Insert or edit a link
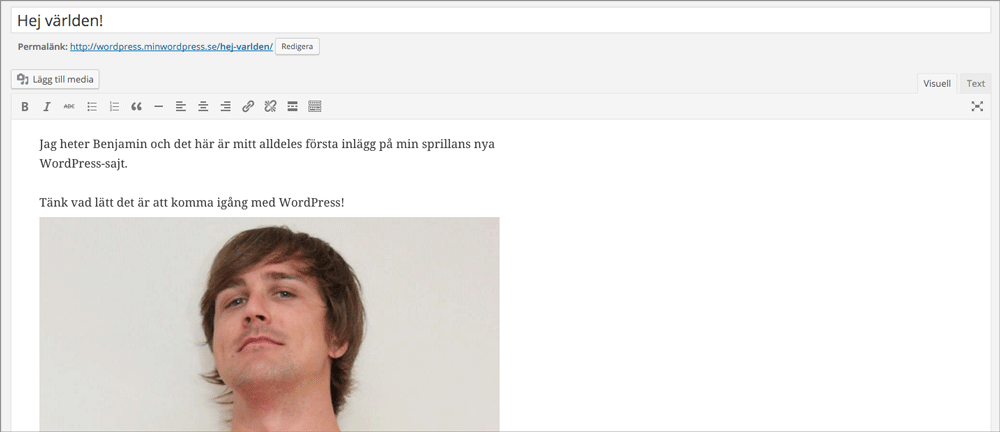Viewport: 1000px width, 432px height. point(248,107)
